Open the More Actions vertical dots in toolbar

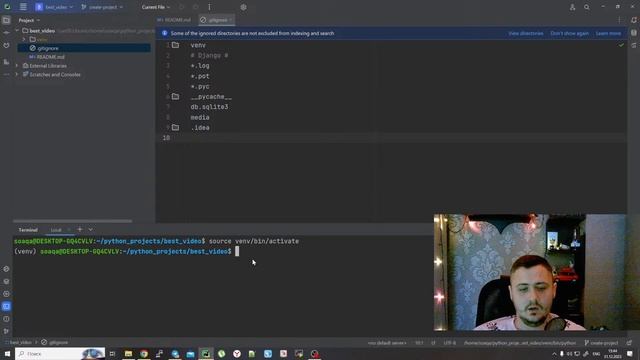coord(209,7)
